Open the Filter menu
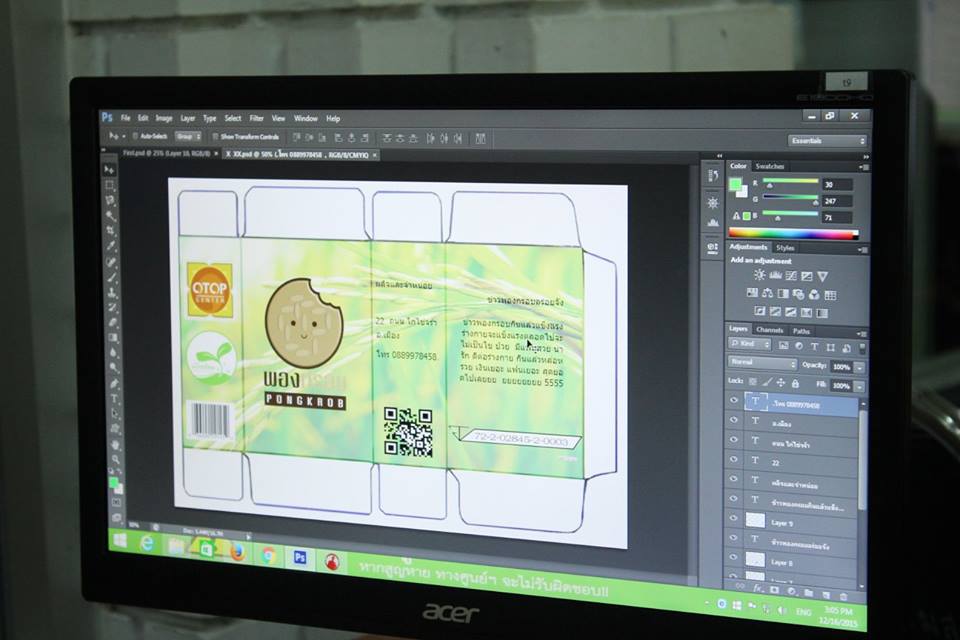This screenshot has width=960, height=640. 257,118
